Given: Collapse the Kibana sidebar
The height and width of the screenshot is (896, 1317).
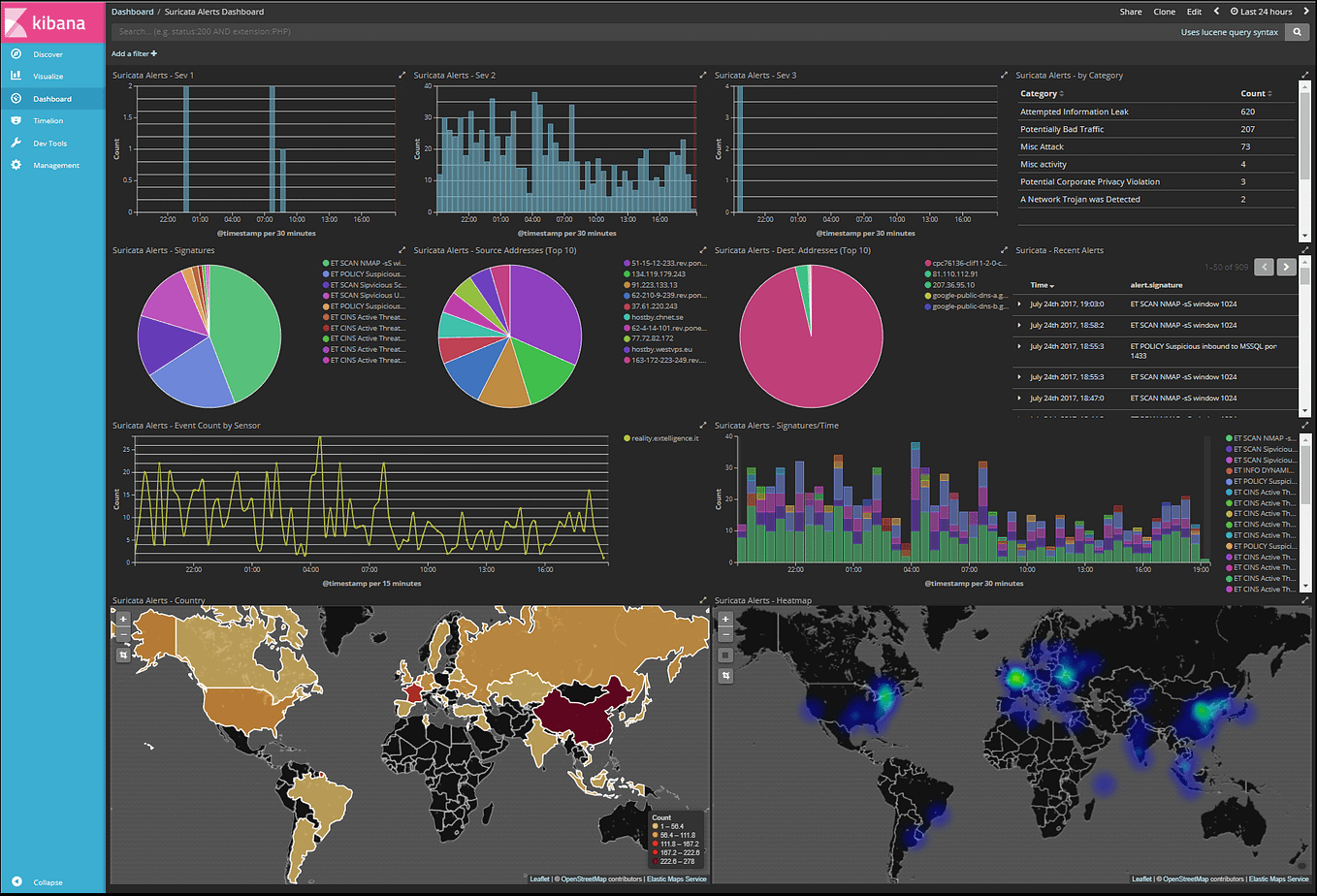Looking at the screenshot, I should click(39, 882).
